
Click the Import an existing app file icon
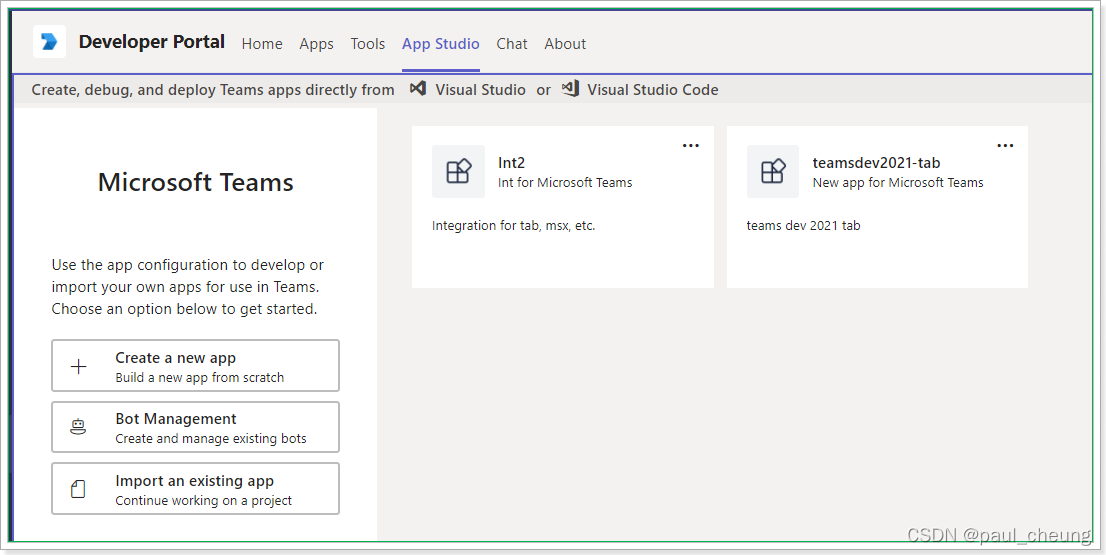tap(78, 489)
